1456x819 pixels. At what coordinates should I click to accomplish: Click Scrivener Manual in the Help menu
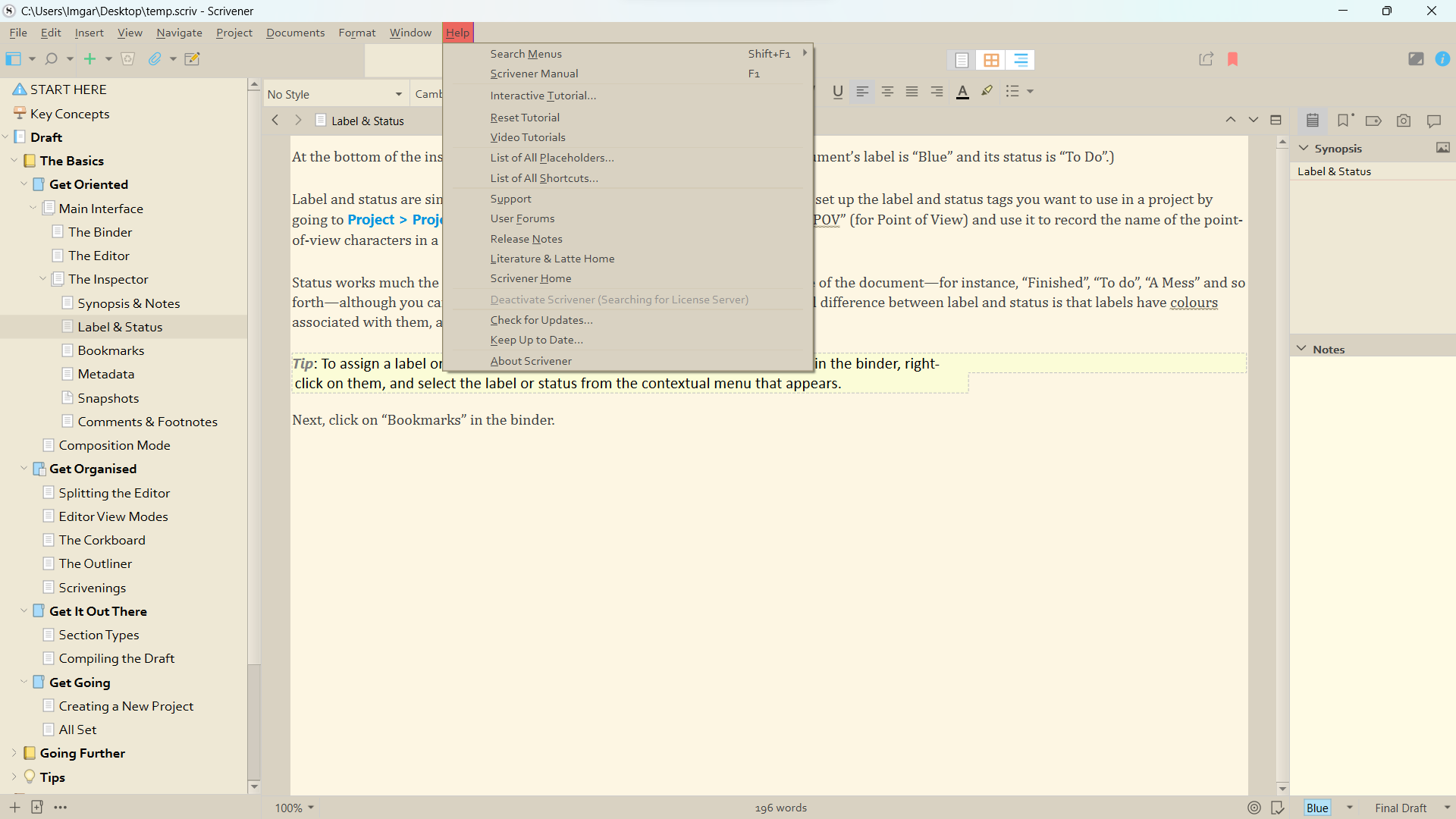[534, 73]
